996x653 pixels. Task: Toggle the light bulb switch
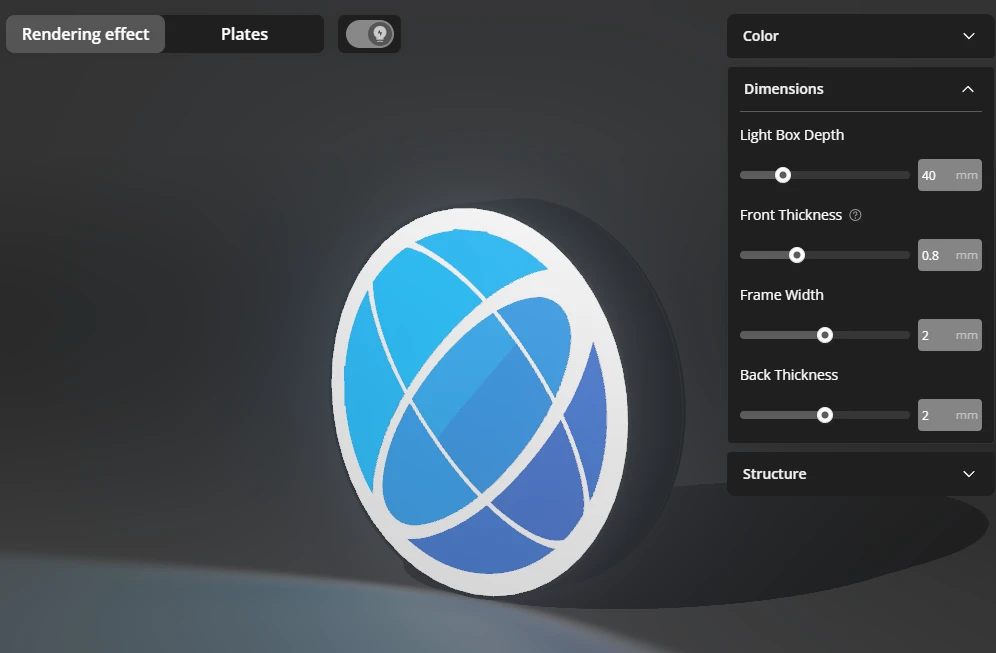coord(370,34)
